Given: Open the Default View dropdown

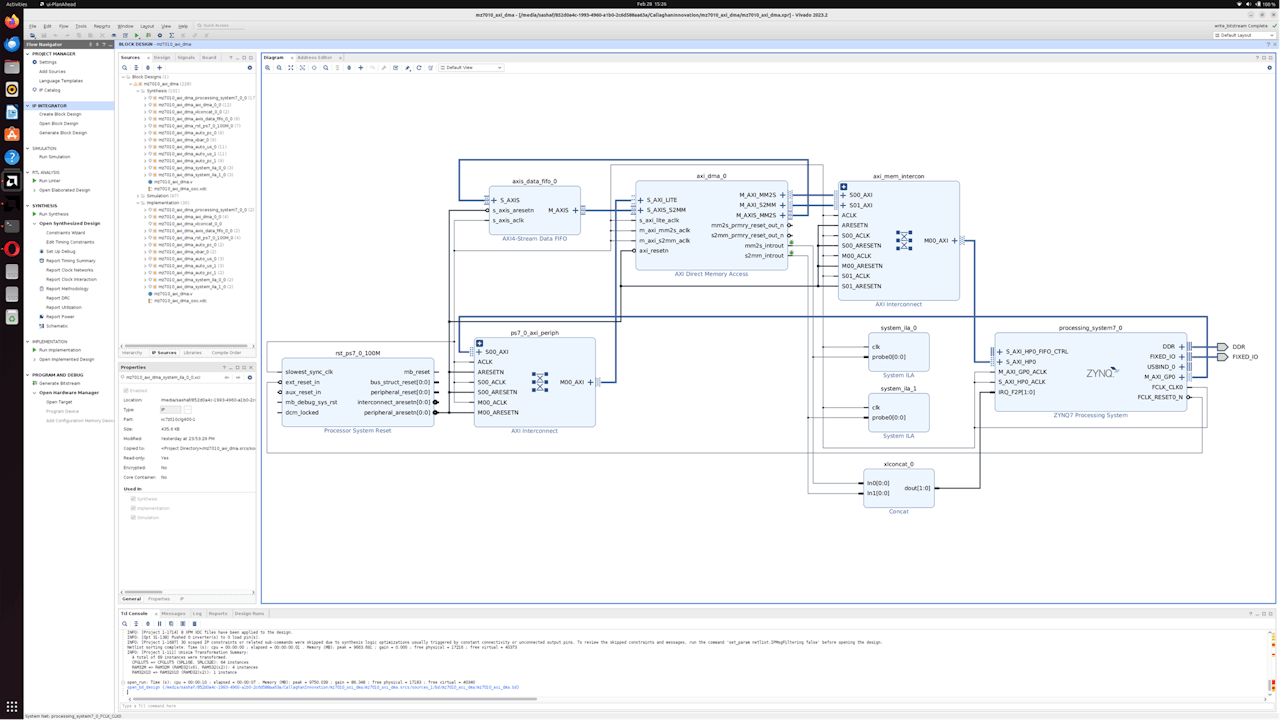Looking at the screenshot, I should [x=471, y=68].
